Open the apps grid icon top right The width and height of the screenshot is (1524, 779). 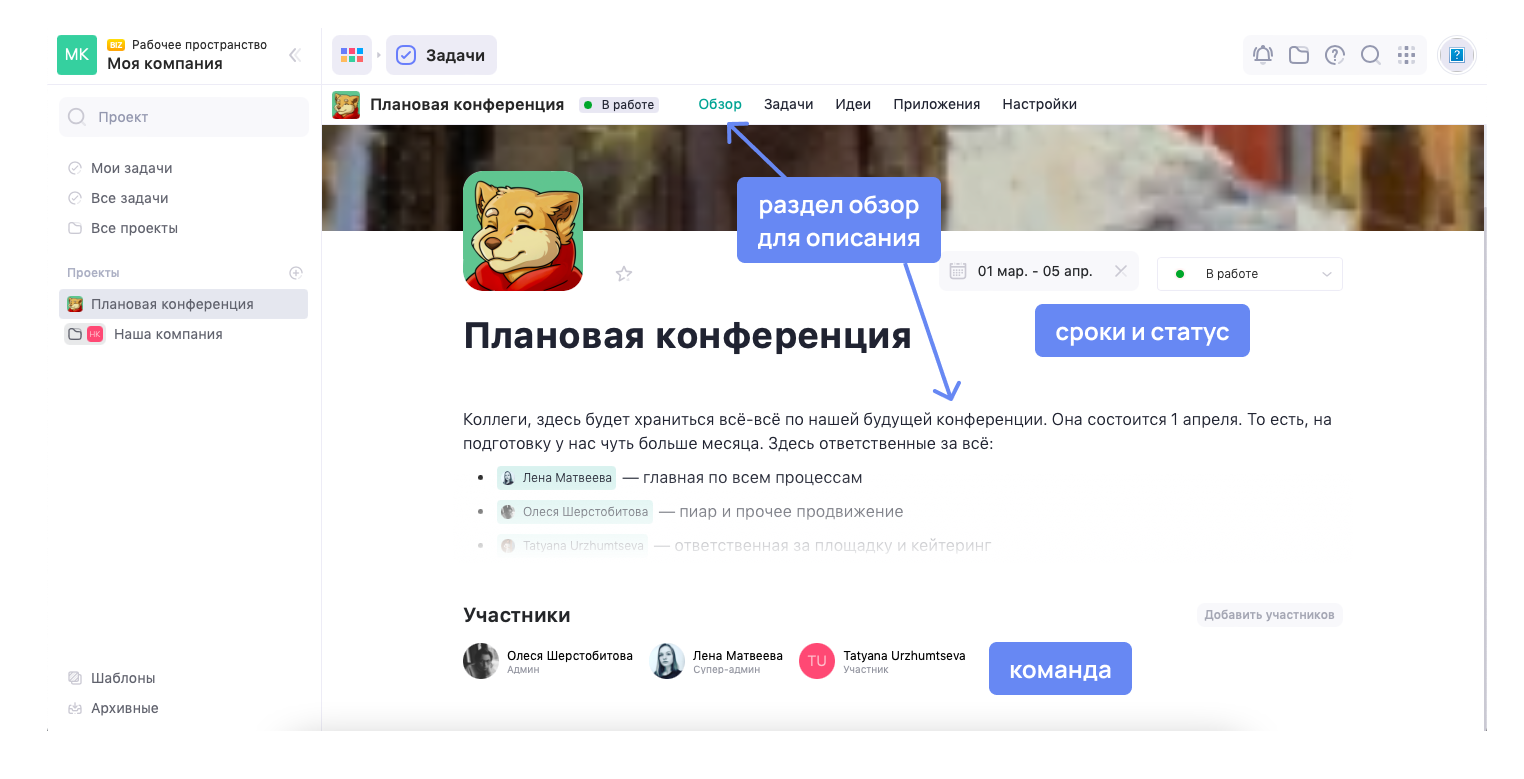1406,55
